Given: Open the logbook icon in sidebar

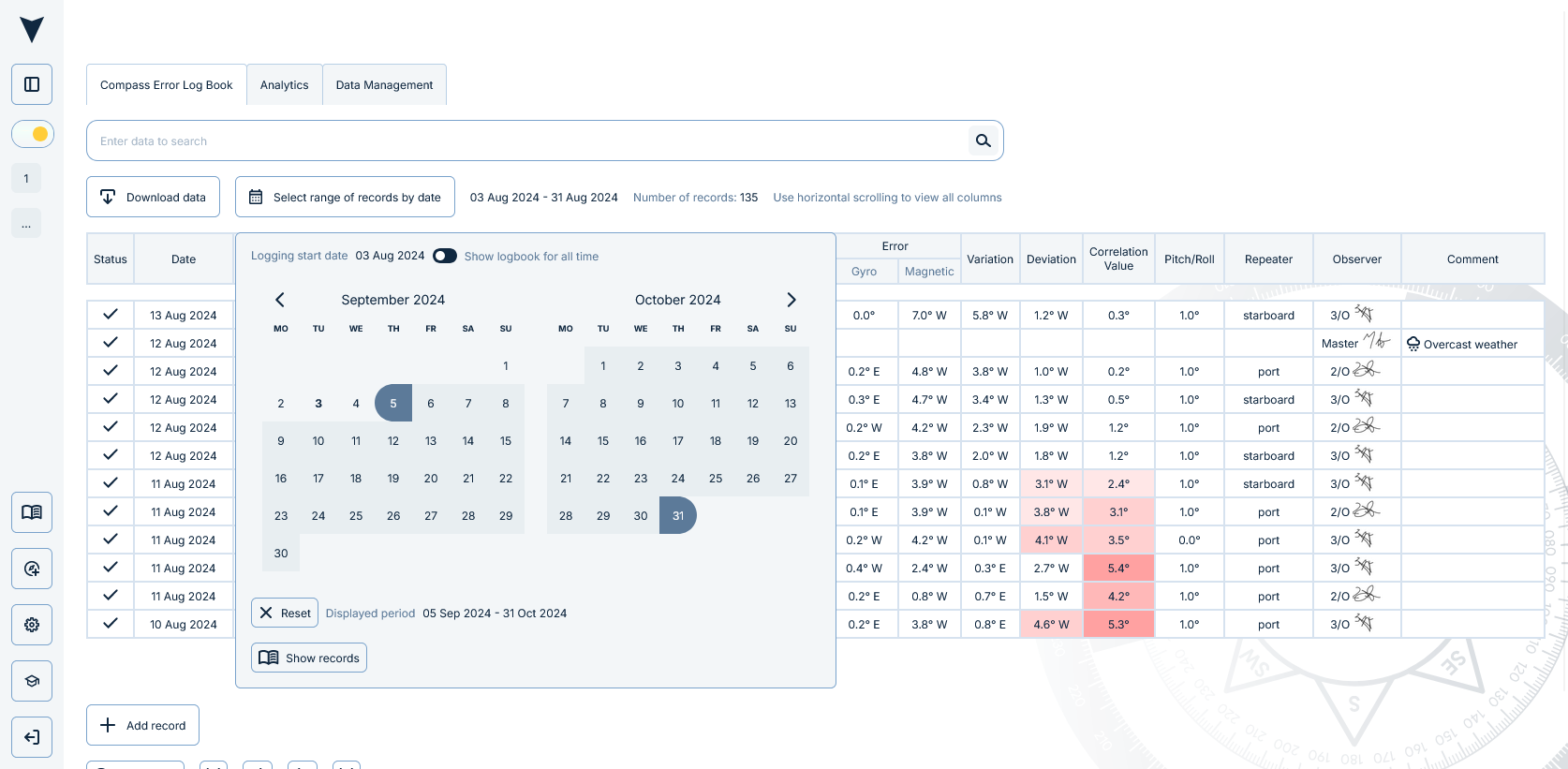Looking at the screenshot, I should [x=32, y=512].
